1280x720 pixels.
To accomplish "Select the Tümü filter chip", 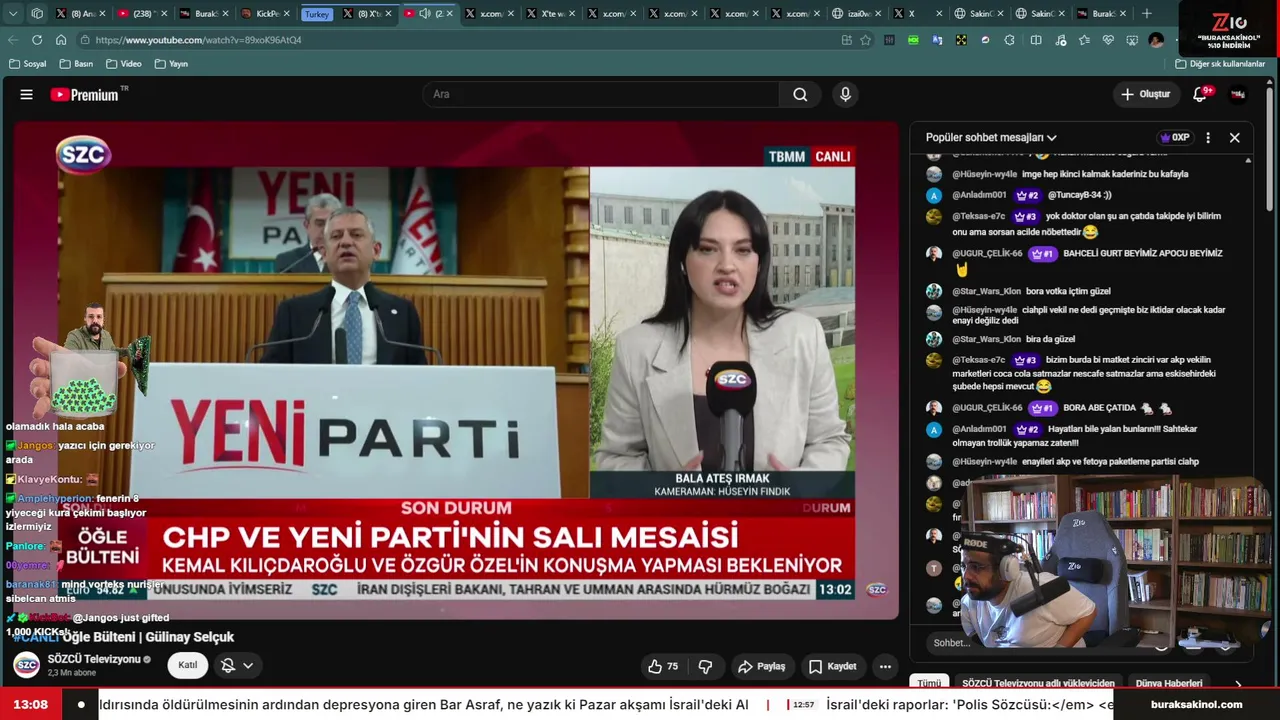I will point(929,683).
